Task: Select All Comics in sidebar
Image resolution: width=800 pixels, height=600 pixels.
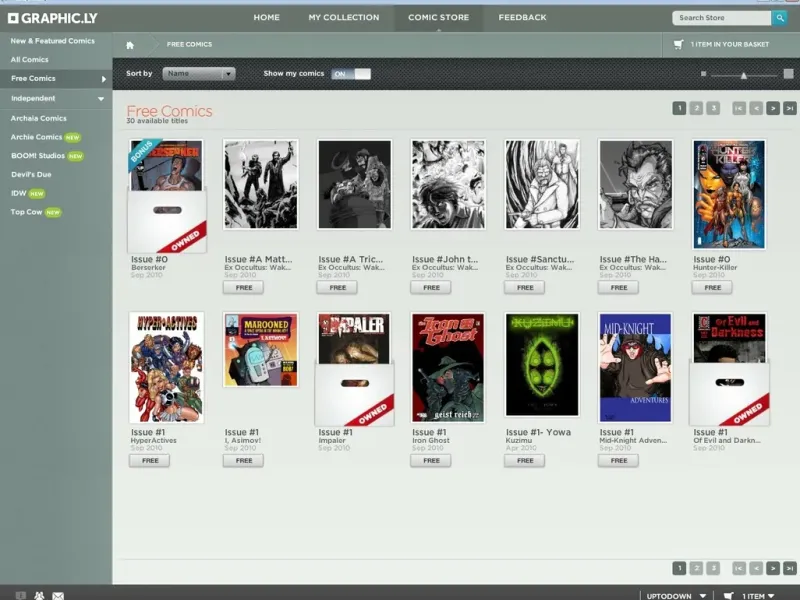Action: (30, 60)
